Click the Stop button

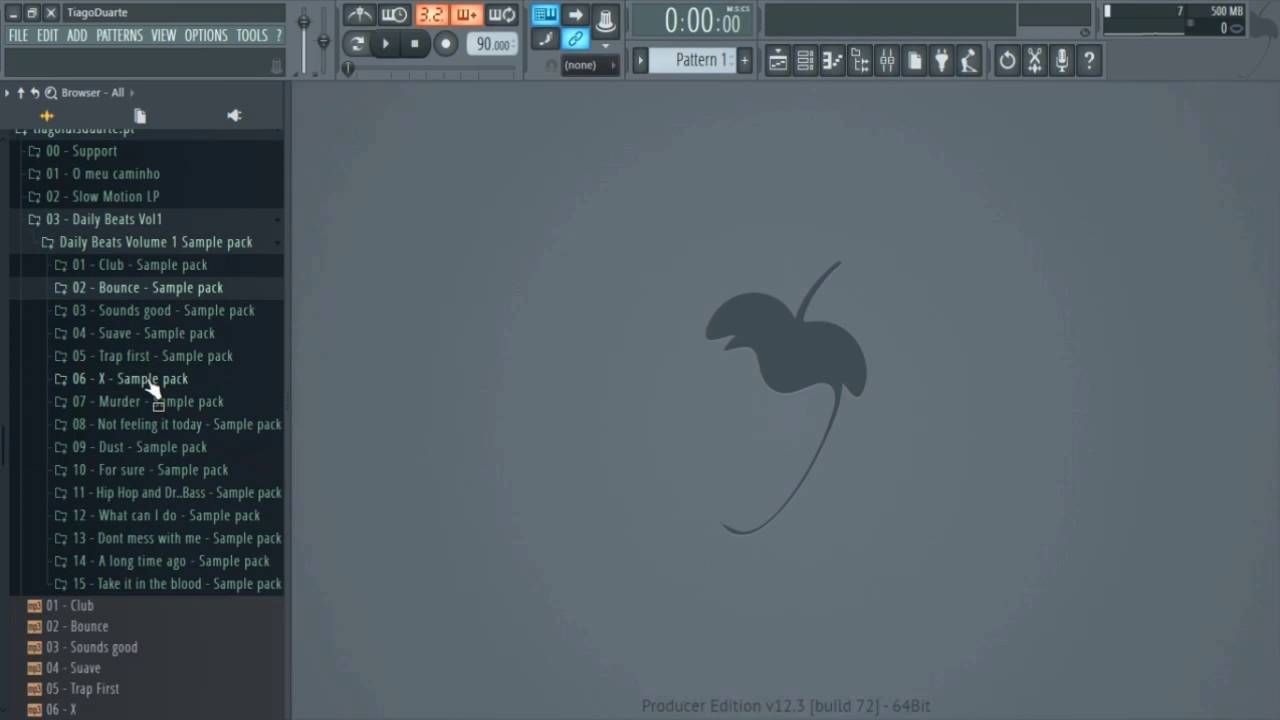click(x=415, y=43)
